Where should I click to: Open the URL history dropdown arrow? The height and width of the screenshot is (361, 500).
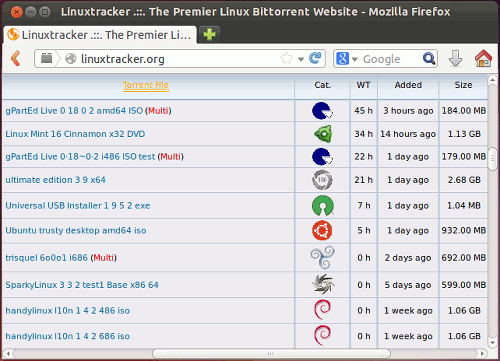301,59
